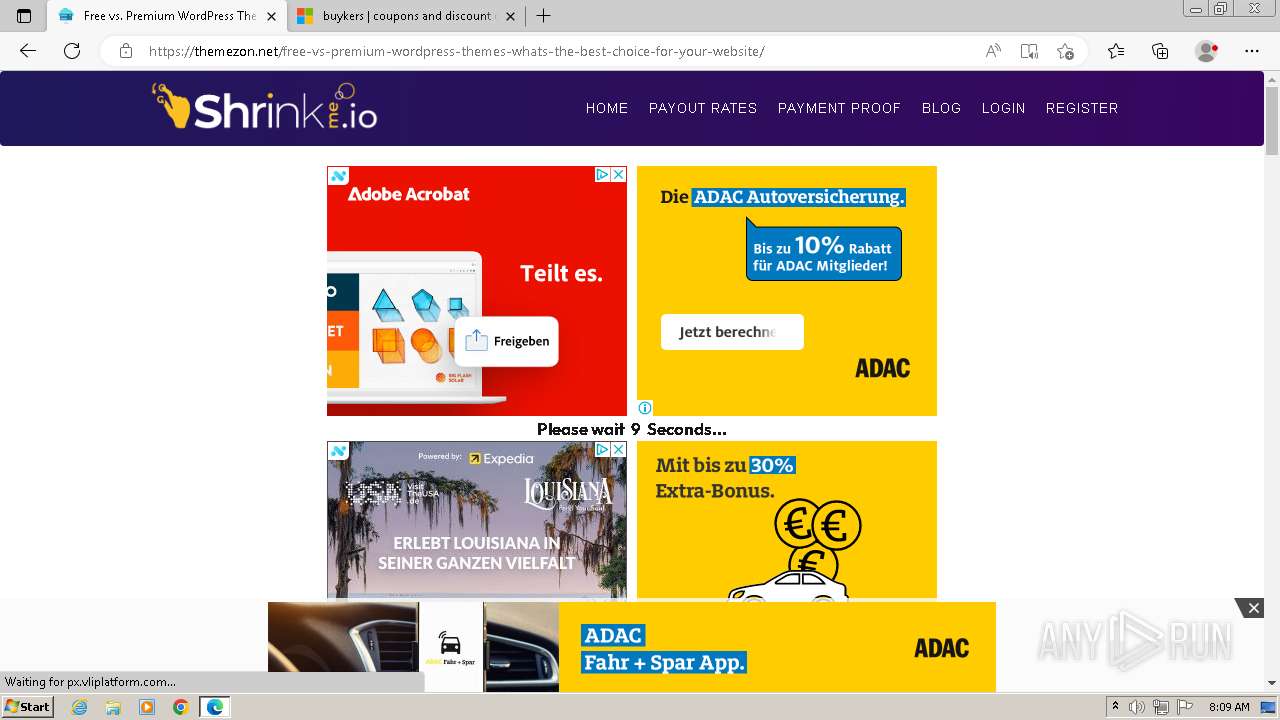This screenshot has height=720, width=1280.
Task: Show hidden system tray icons
Action: coord(1116,707)
